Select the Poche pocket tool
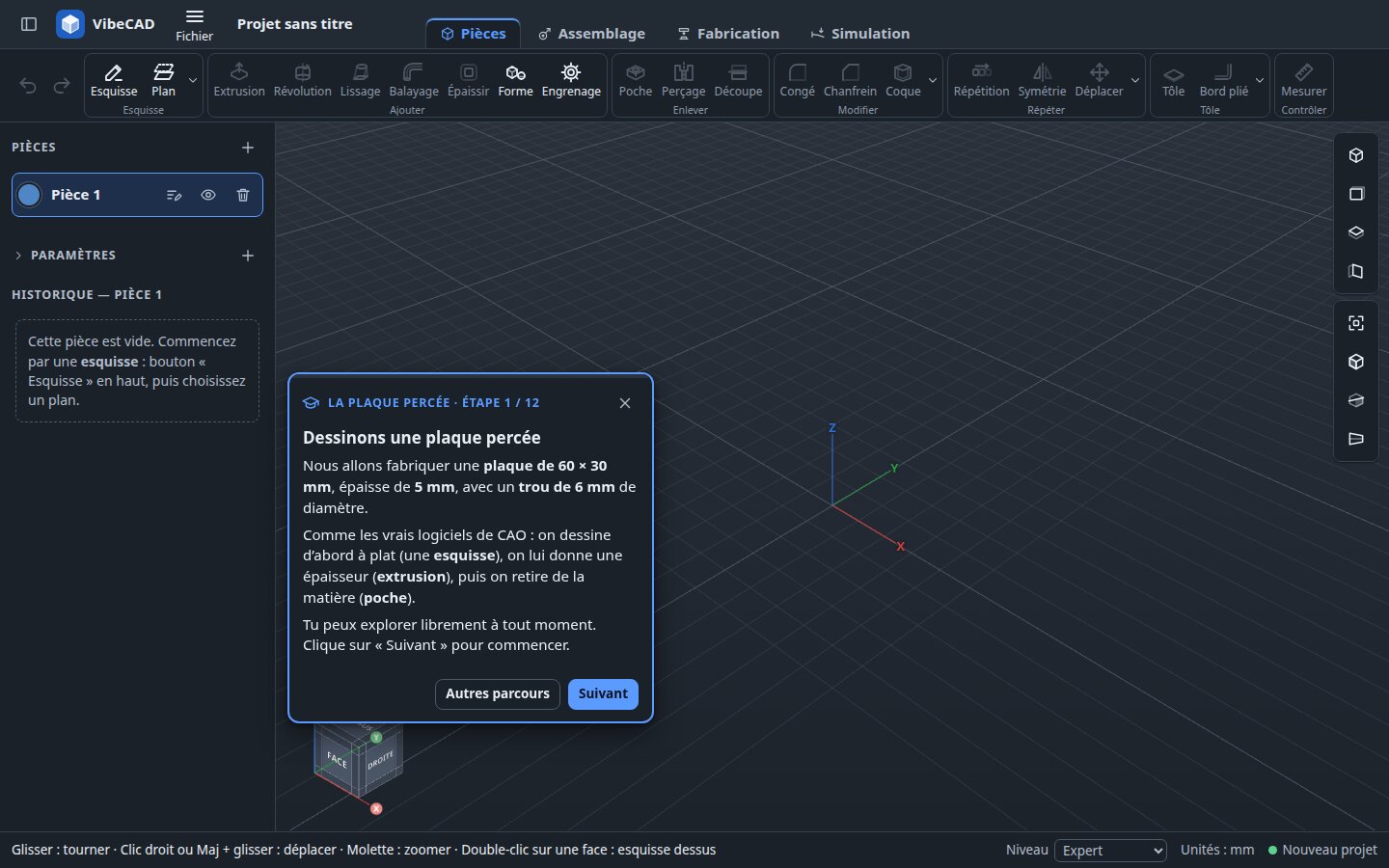The height and width of the screenshot is (868, 1389). tap(636, 80)
